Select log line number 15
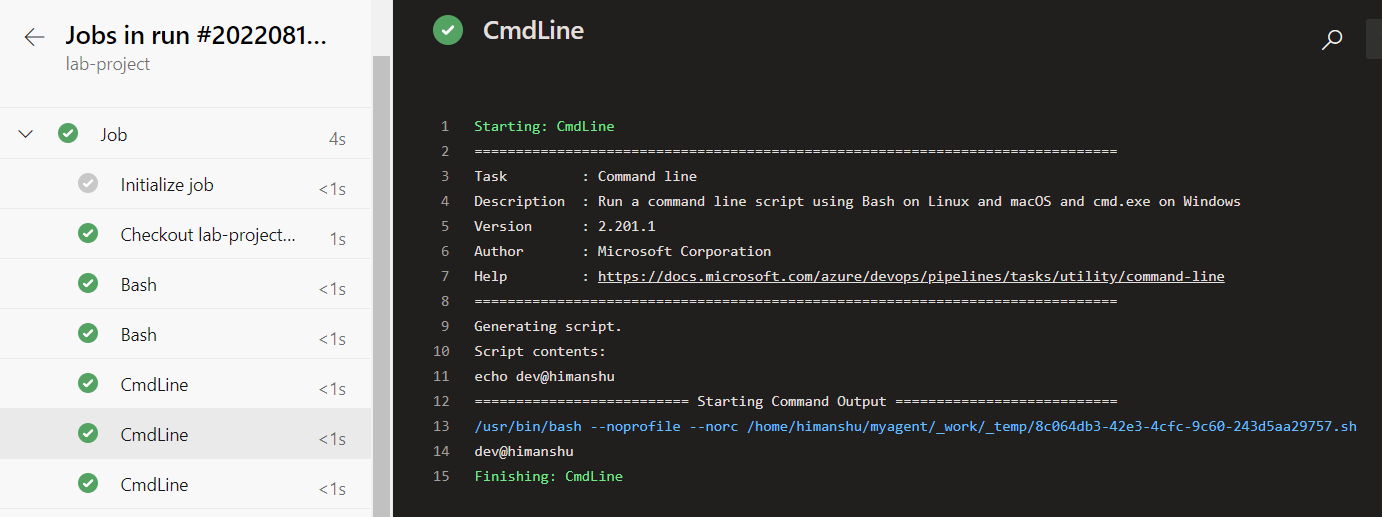 click(442, 476)
